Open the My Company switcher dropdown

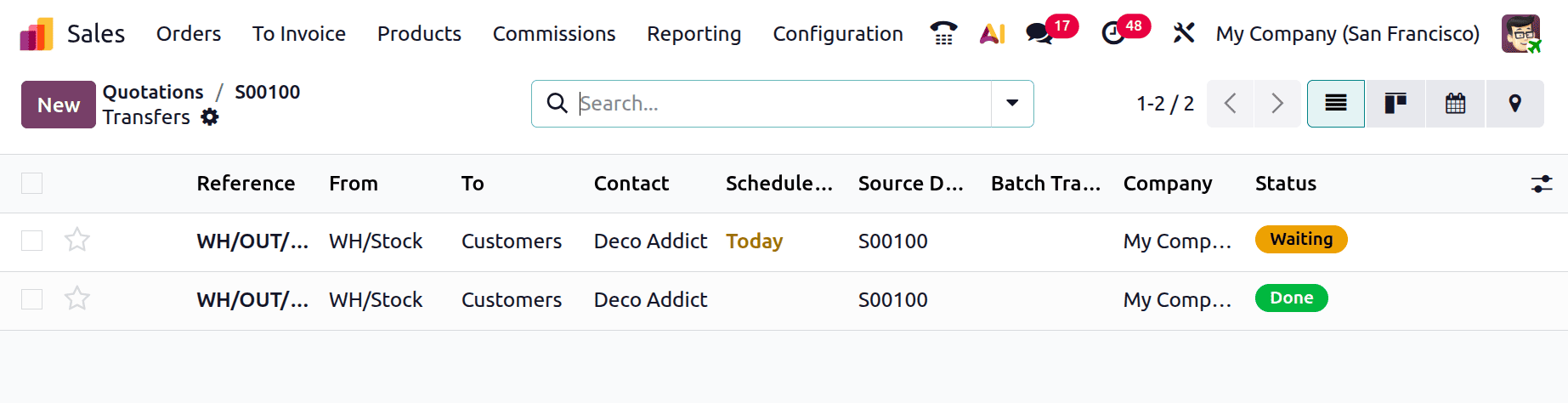point(1347,34)
